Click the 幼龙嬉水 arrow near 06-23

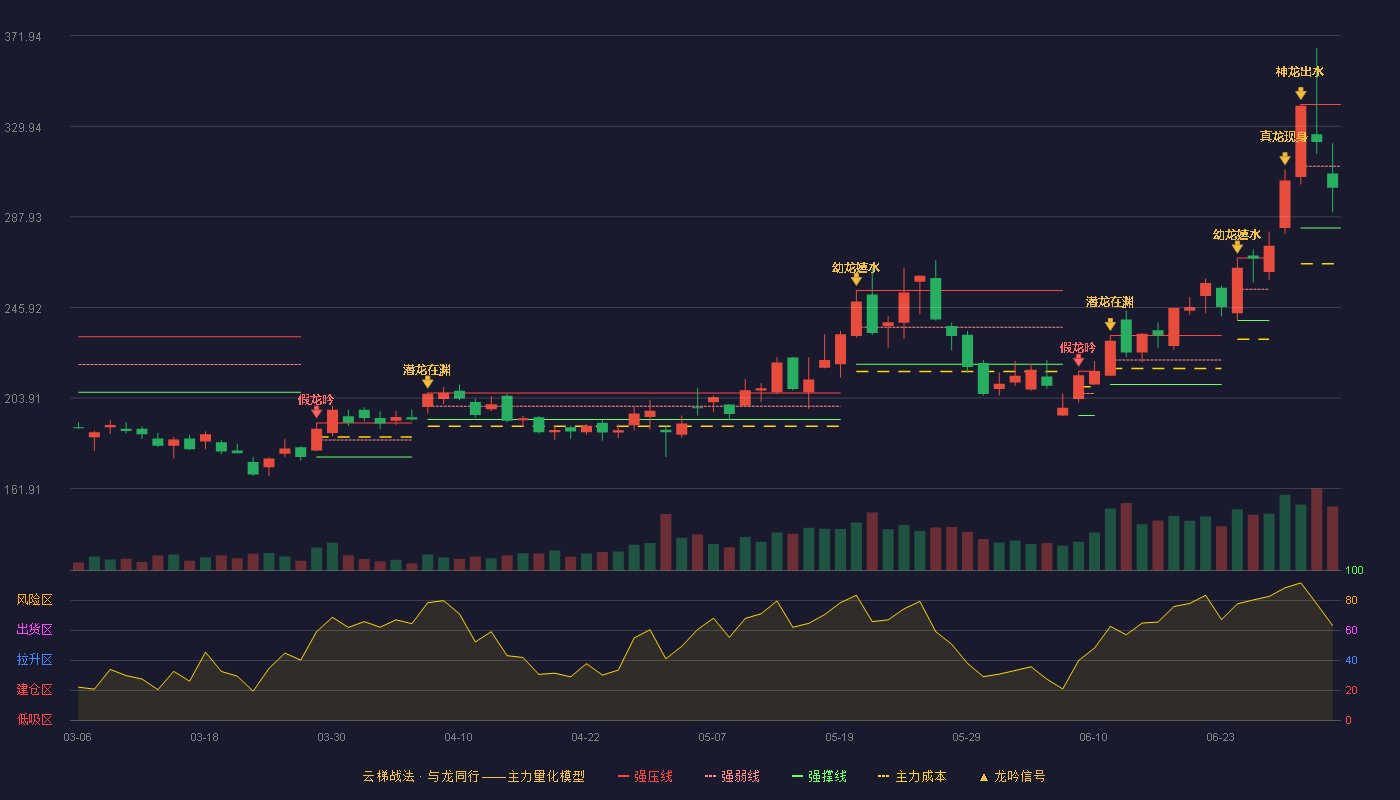(1237, 246)
